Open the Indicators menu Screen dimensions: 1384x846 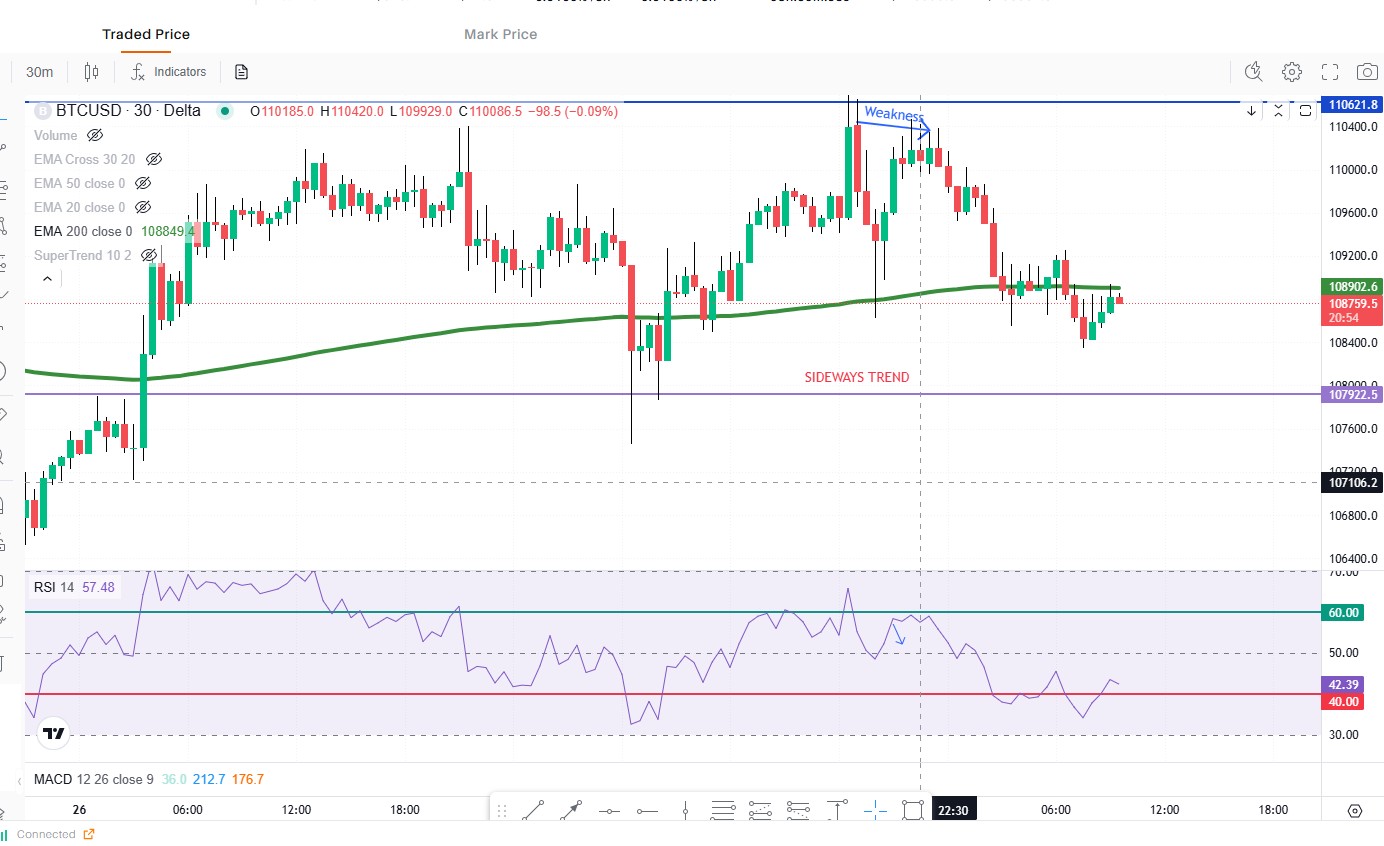tap(168, 72)
